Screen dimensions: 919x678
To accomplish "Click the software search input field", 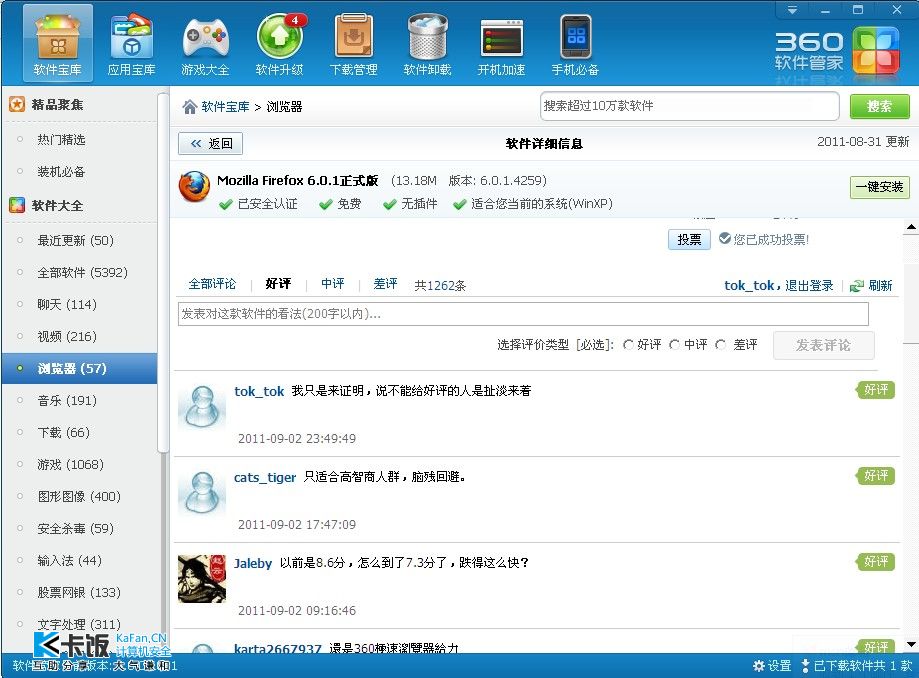I will click(689, 106).
